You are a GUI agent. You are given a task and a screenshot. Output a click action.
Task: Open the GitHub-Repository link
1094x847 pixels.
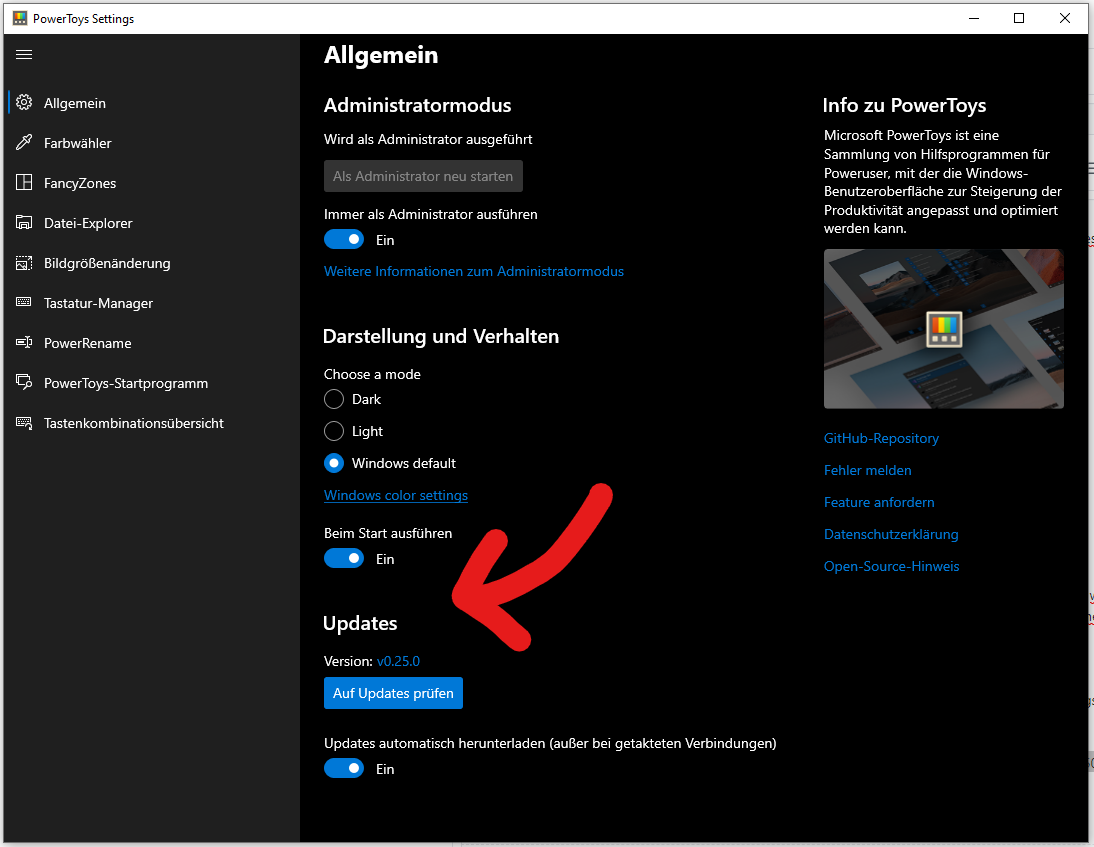pos(881,438)
